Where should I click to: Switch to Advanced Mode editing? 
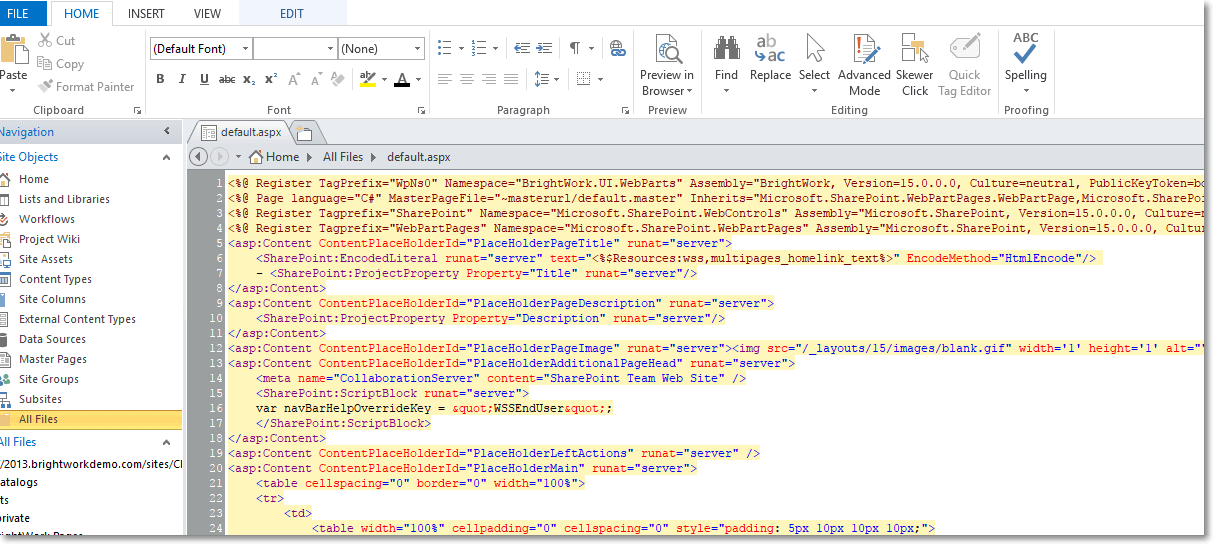point(864,65)
